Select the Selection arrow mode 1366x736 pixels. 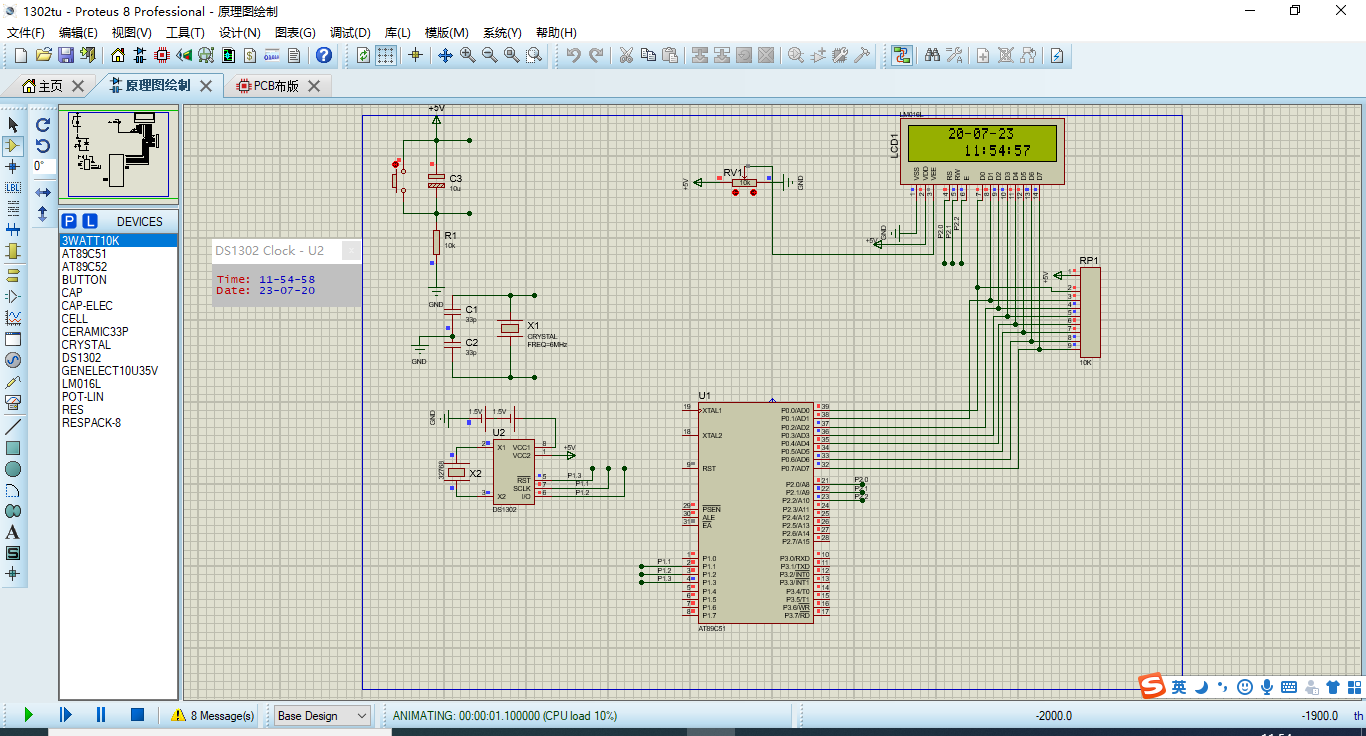click(13, 125)
